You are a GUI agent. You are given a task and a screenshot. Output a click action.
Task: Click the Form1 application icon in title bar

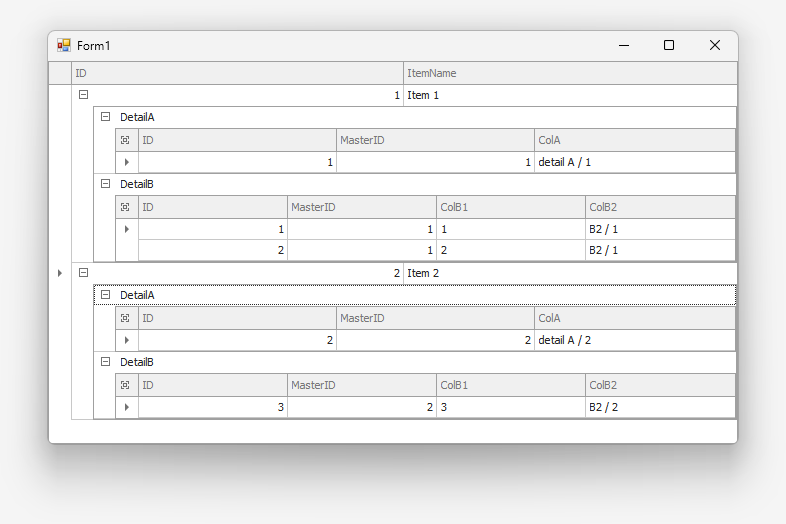[x=64, y=45]
